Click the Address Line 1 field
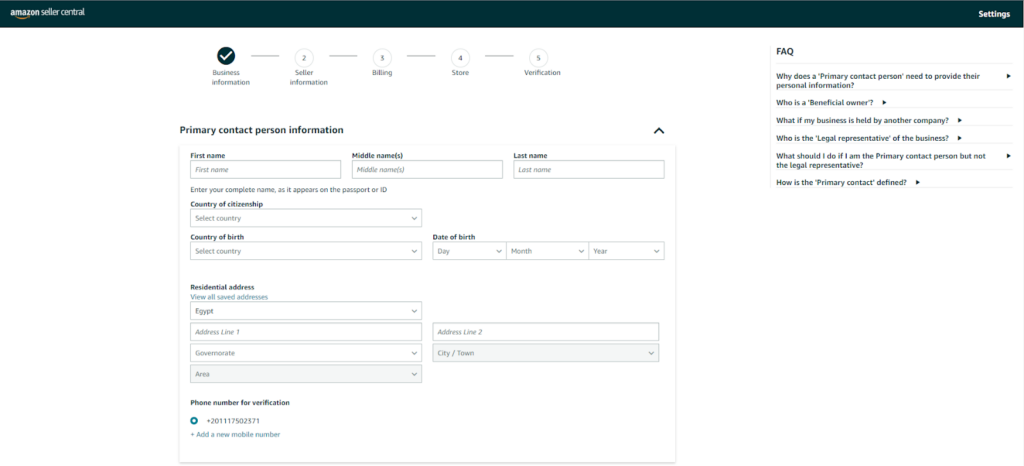 pyautogui.click(x=306, y=332)
